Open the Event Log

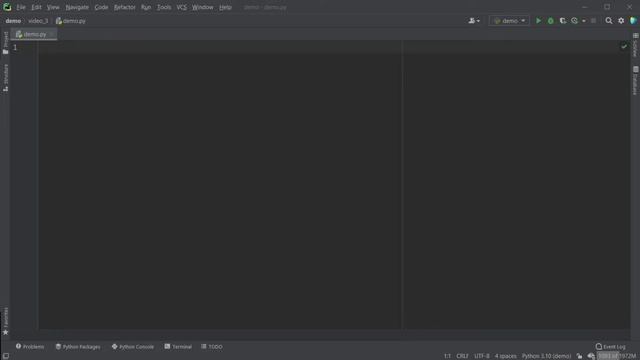point(611,347)
